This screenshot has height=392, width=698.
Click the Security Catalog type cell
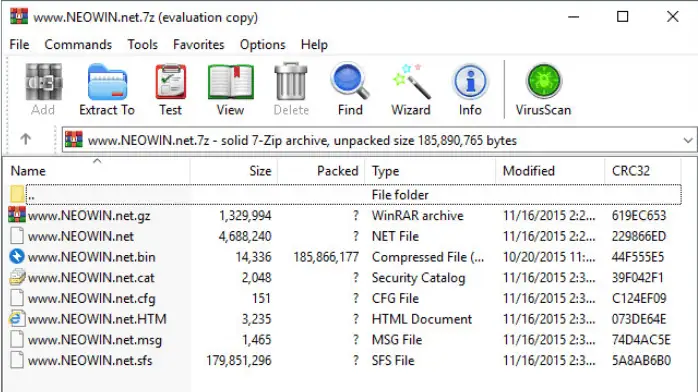(x=418, y=278)
